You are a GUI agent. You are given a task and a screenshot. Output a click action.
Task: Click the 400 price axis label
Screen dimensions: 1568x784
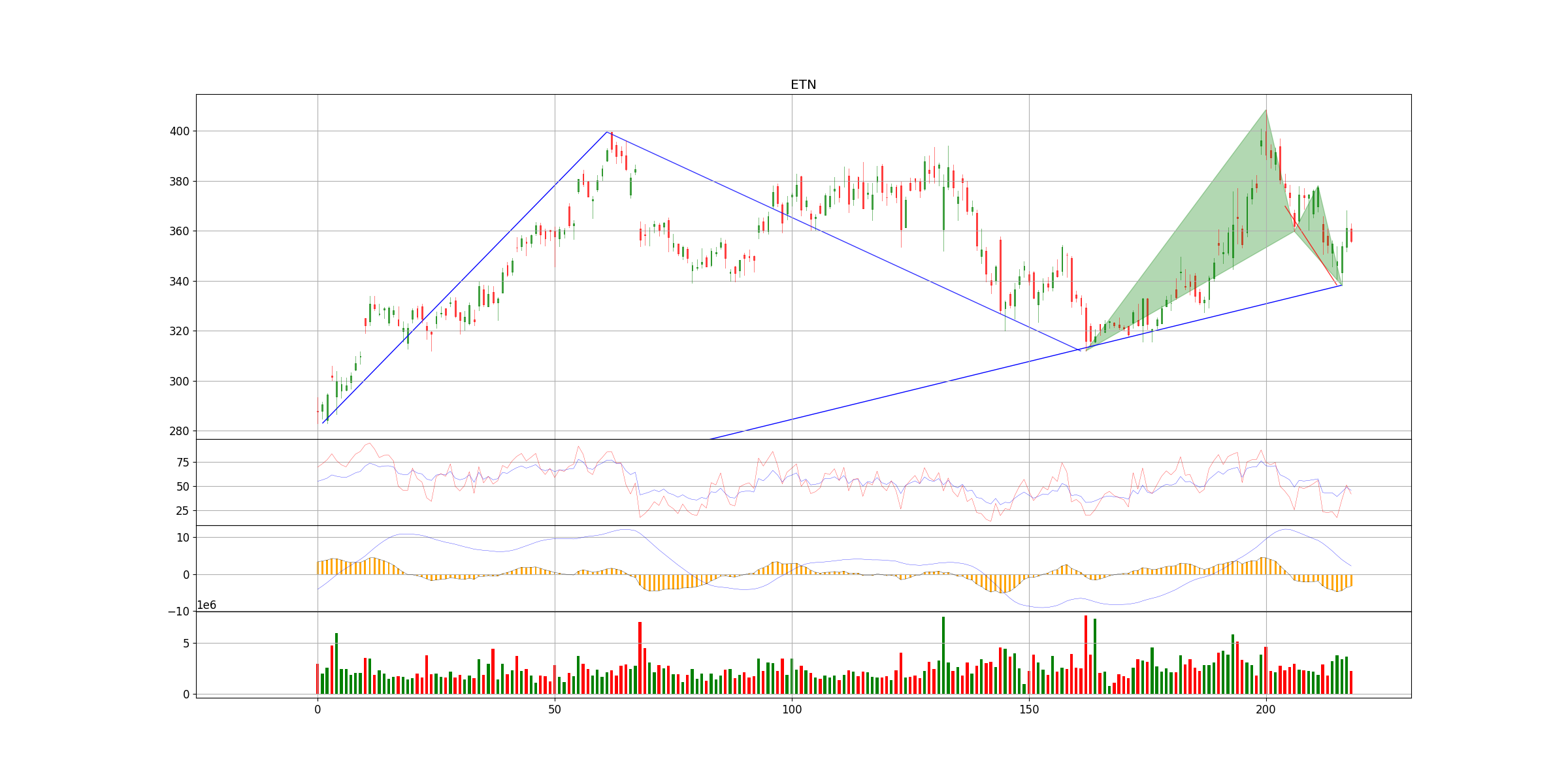tap(180, 131)
